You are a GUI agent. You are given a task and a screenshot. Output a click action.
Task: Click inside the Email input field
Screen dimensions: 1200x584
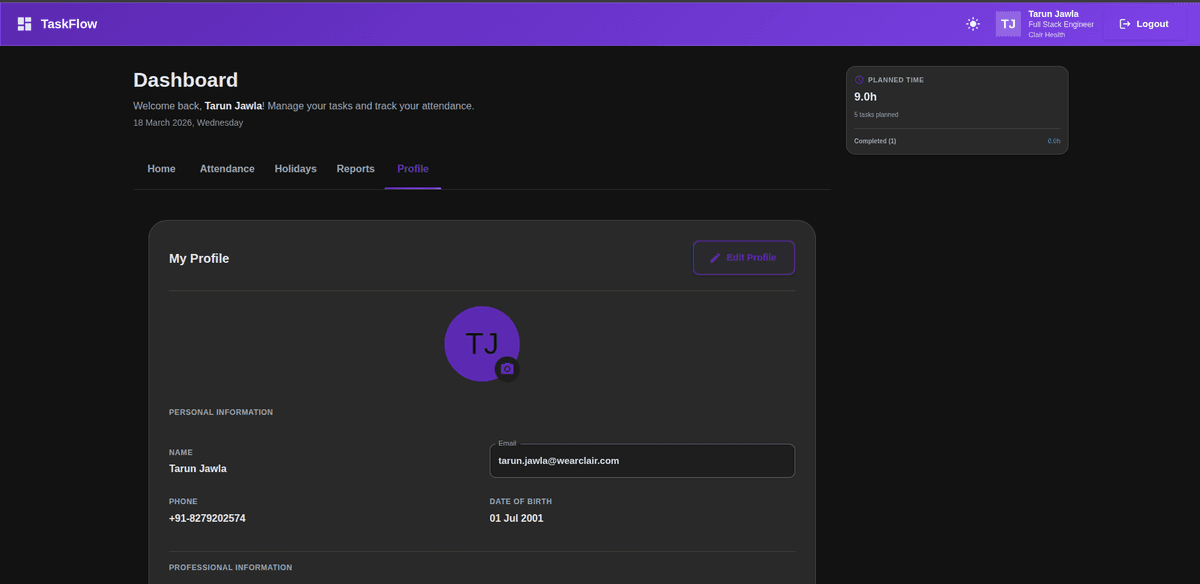pyautogui.click(x=641, y=460)
